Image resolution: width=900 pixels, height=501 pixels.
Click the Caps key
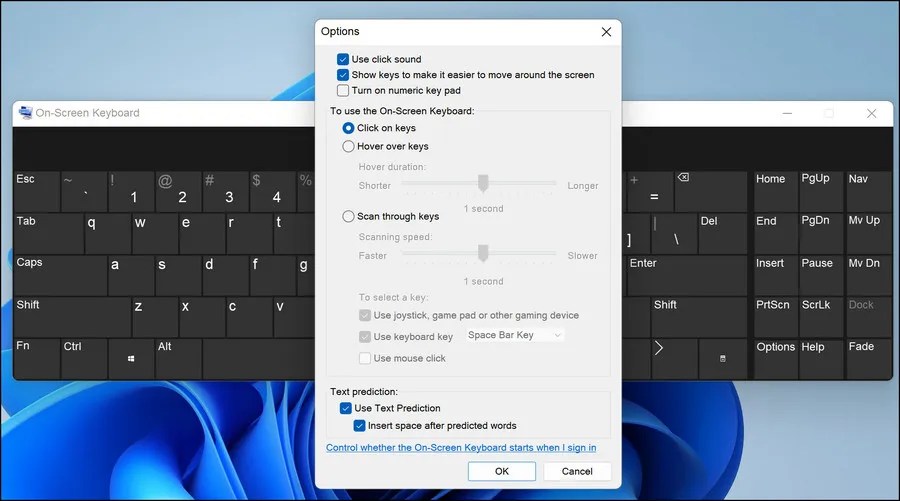point(60,275)
